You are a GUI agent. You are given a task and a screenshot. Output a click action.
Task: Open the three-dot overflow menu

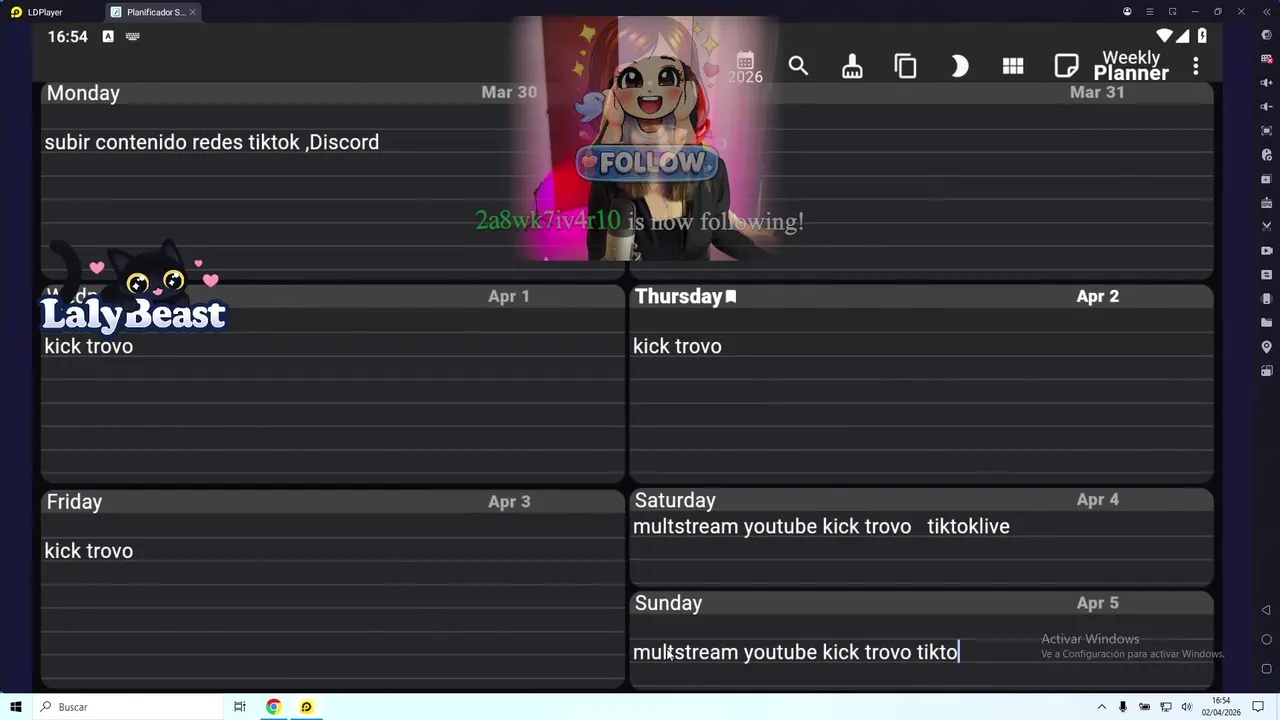point(1196,66)
